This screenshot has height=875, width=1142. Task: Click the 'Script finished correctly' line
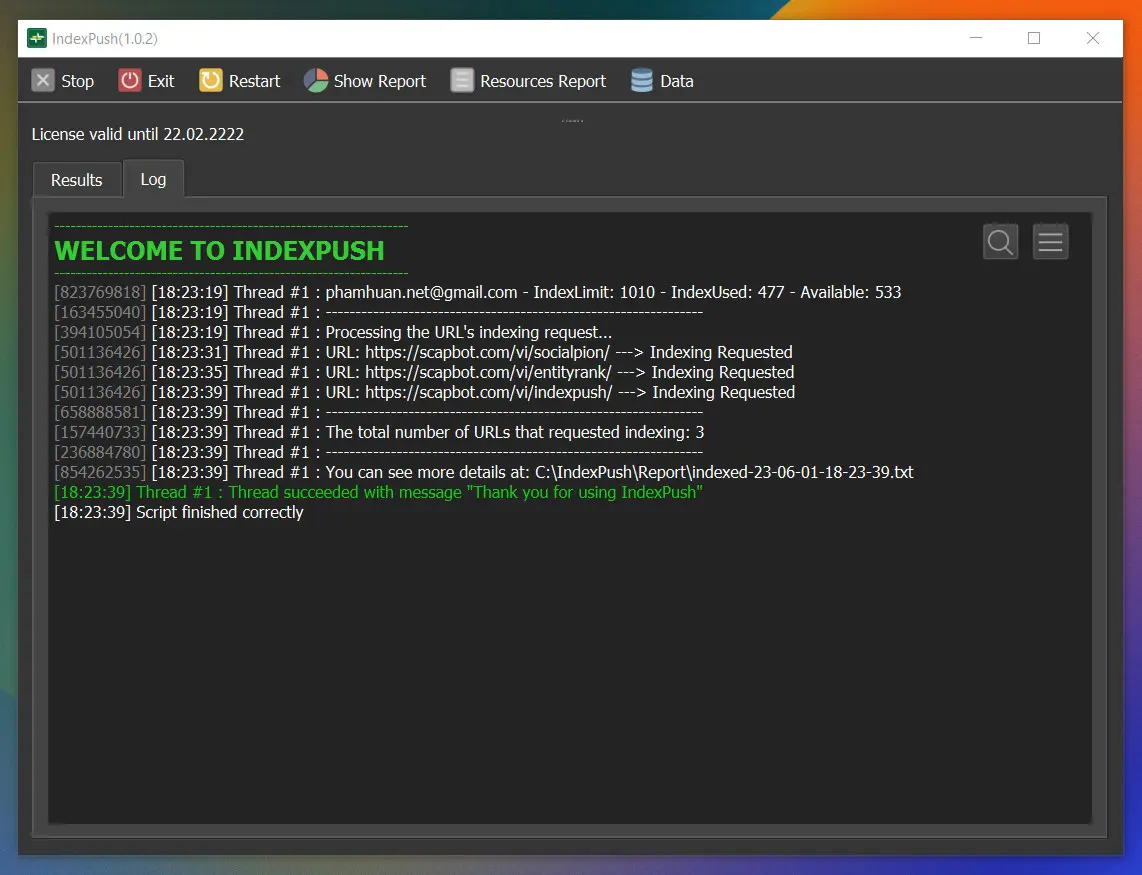(179, 512)
